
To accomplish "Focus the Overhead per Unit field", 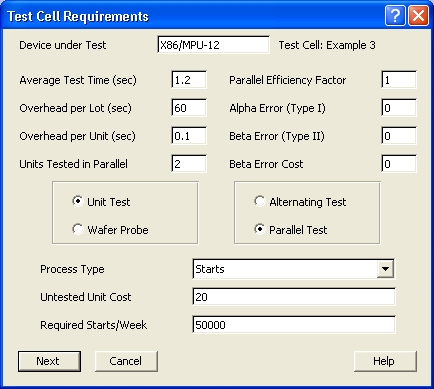I will [x=189, y=136].
